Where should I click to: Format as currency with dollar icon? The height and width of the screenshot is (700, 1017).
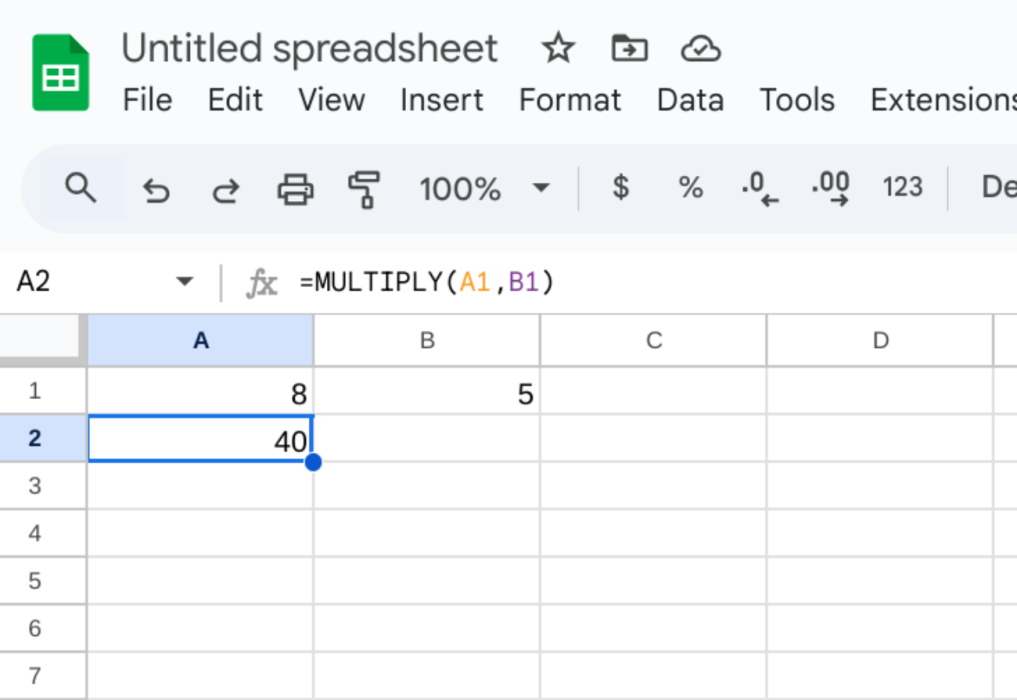pyautogui.click(x=620, y=187)
